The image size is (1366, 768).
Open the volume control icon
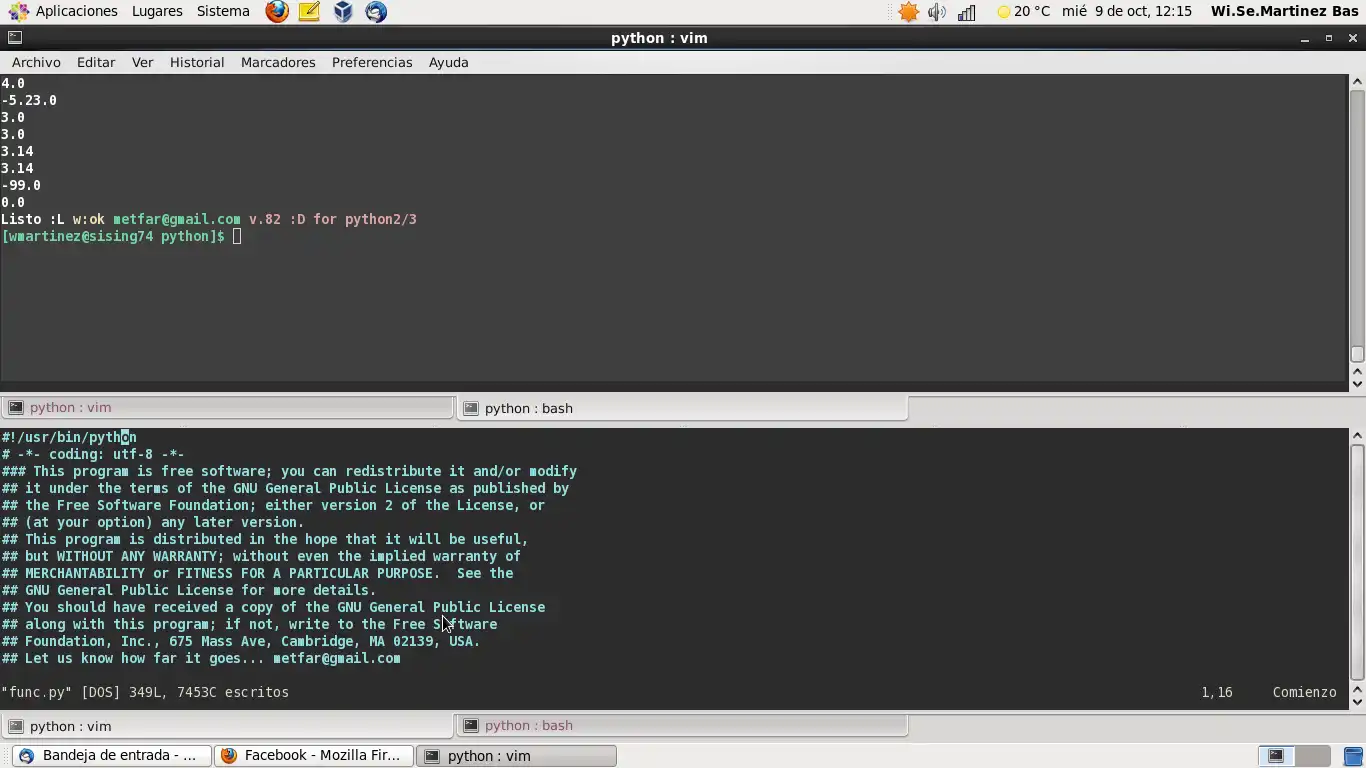(937, 12)
